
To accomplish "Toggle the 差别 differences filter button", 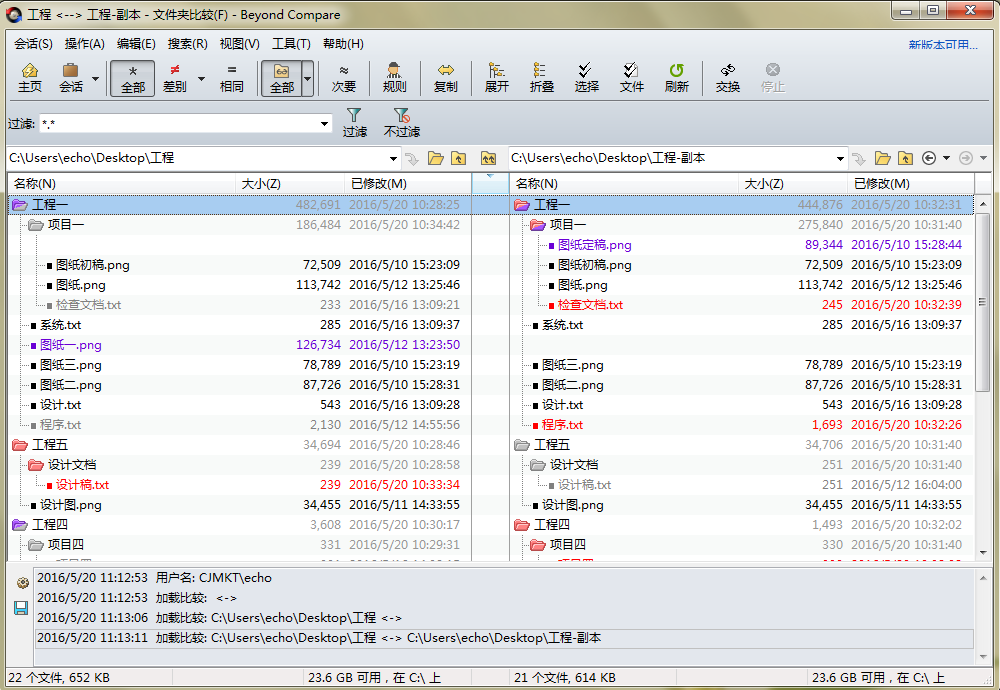I will (x=175, y=78).
